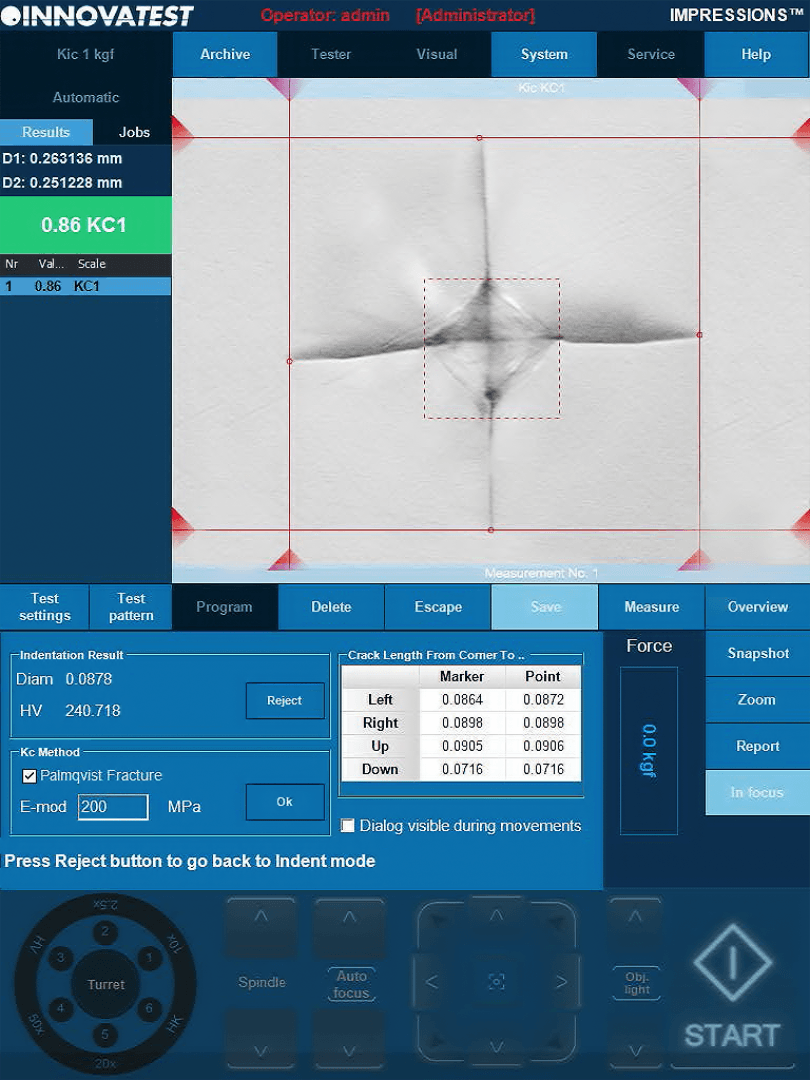Viewport: 810px width, 1080px height.
Task: Move the stage diagonally down-right
Action: (555, 1041)
